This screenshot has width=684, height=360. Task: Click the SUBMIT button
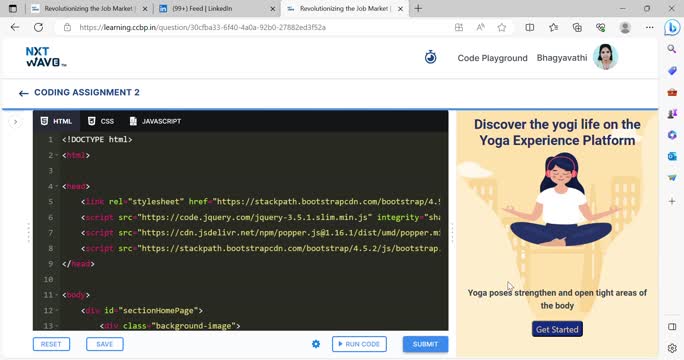[425, 344]
